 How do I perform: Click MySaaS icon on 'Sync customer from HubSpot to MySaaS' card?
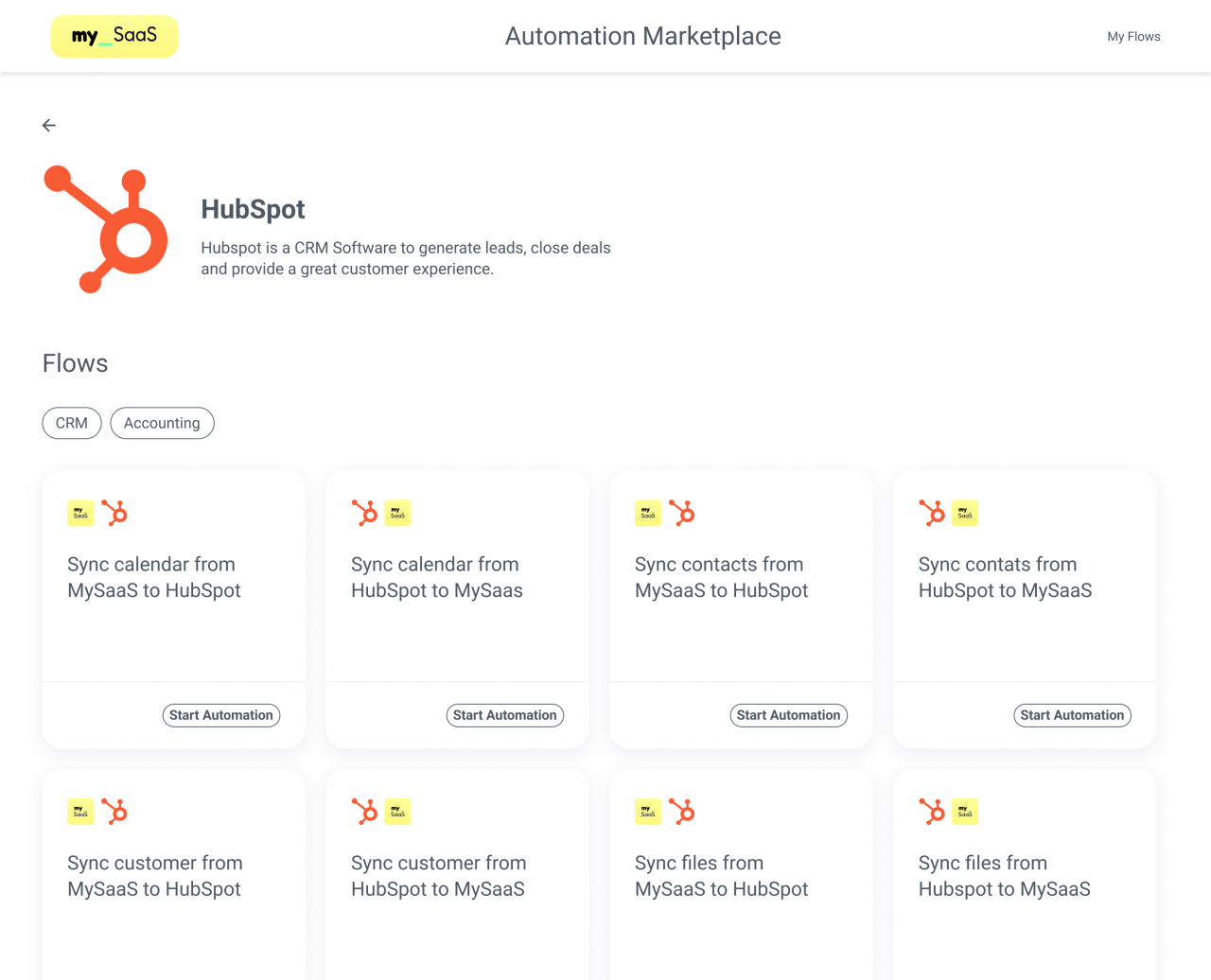[397, 812]
